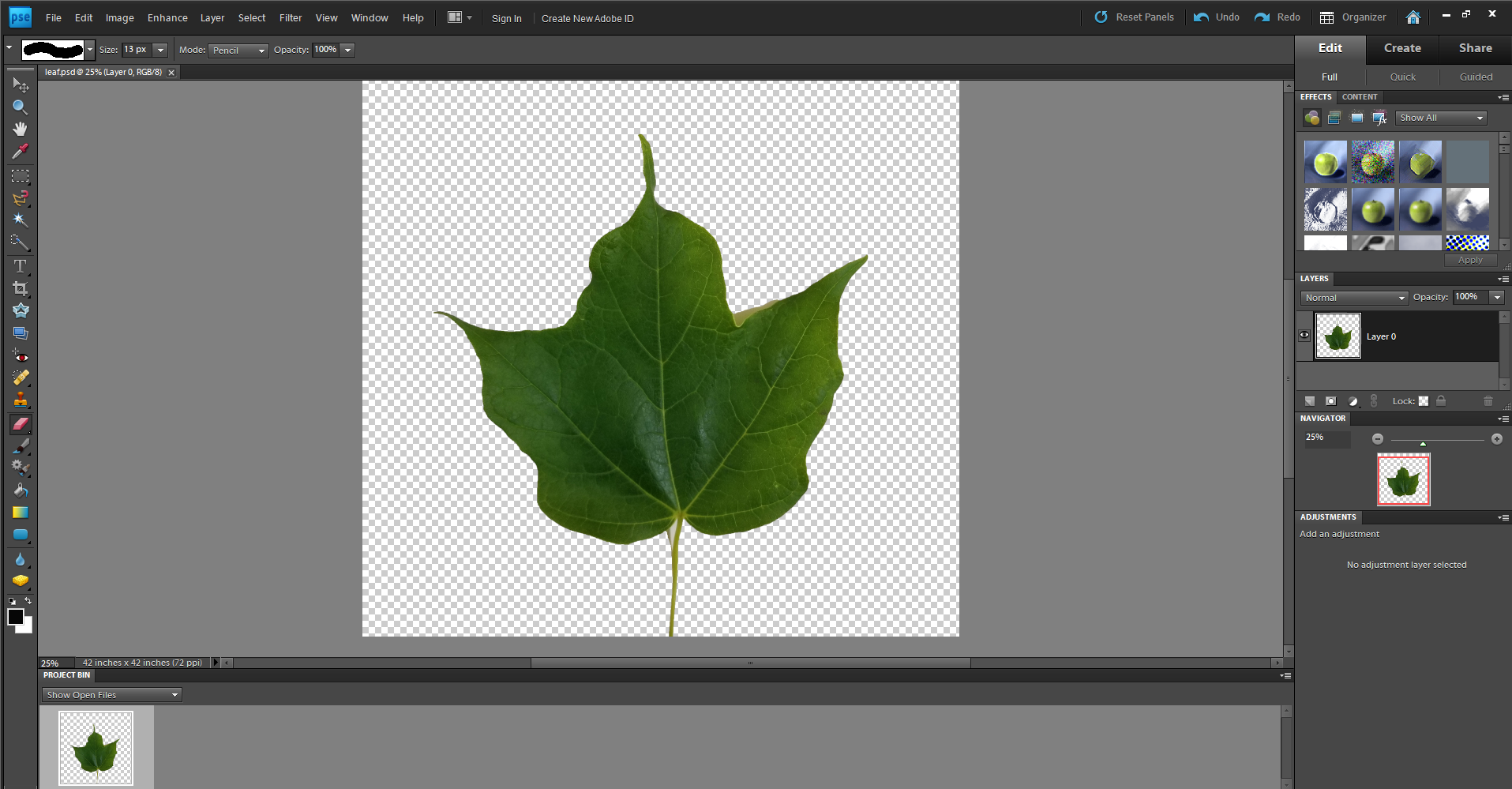
Task: Choose the Horizontal Type tool
Action: tap(20, 266)
